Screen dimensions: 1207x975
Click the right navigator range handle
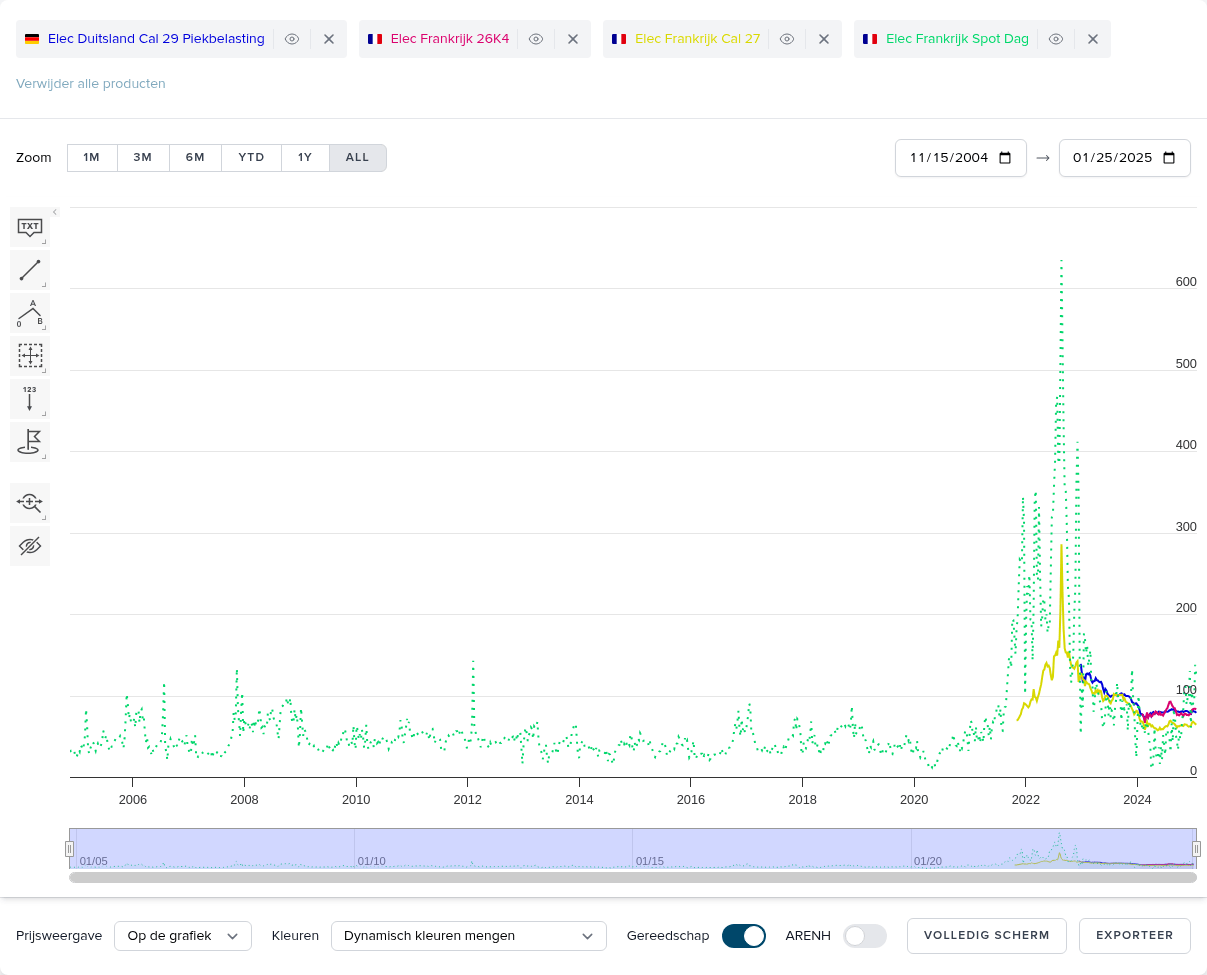pos(1196,849)
